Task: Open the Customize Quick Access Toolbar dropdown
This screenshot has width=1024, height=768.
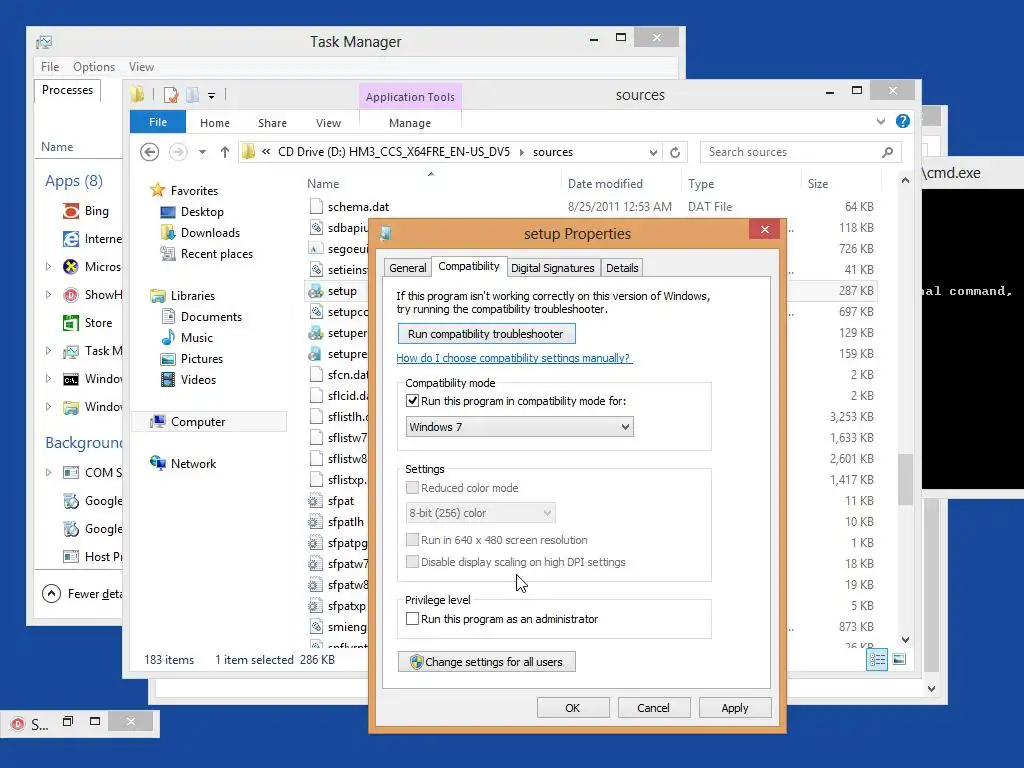Action: pos(212,96)
